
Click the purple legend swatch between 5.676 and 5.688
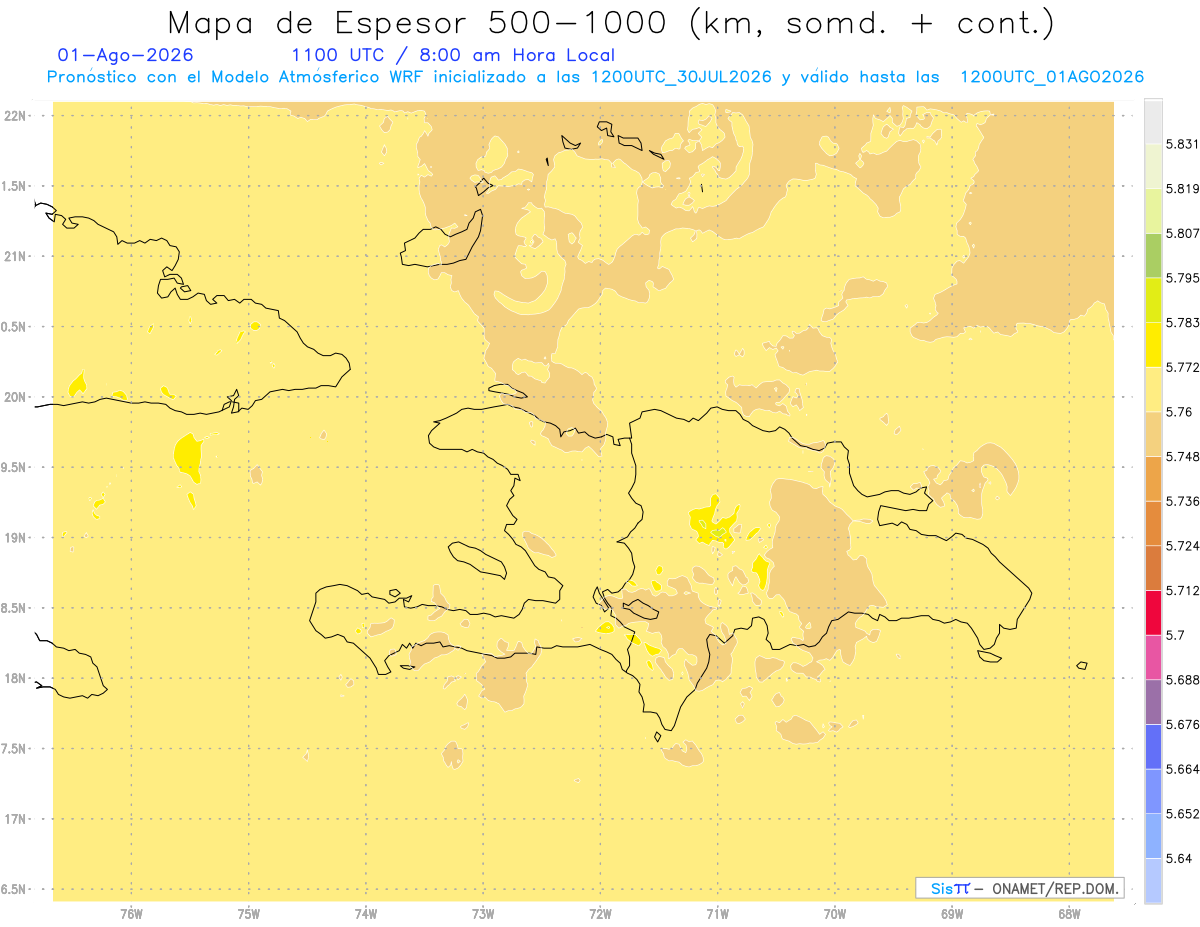point(1153,702)
